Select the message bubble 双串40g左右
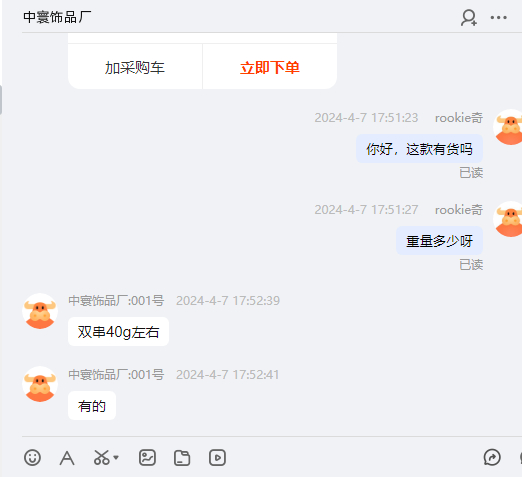 coord(118,332)
